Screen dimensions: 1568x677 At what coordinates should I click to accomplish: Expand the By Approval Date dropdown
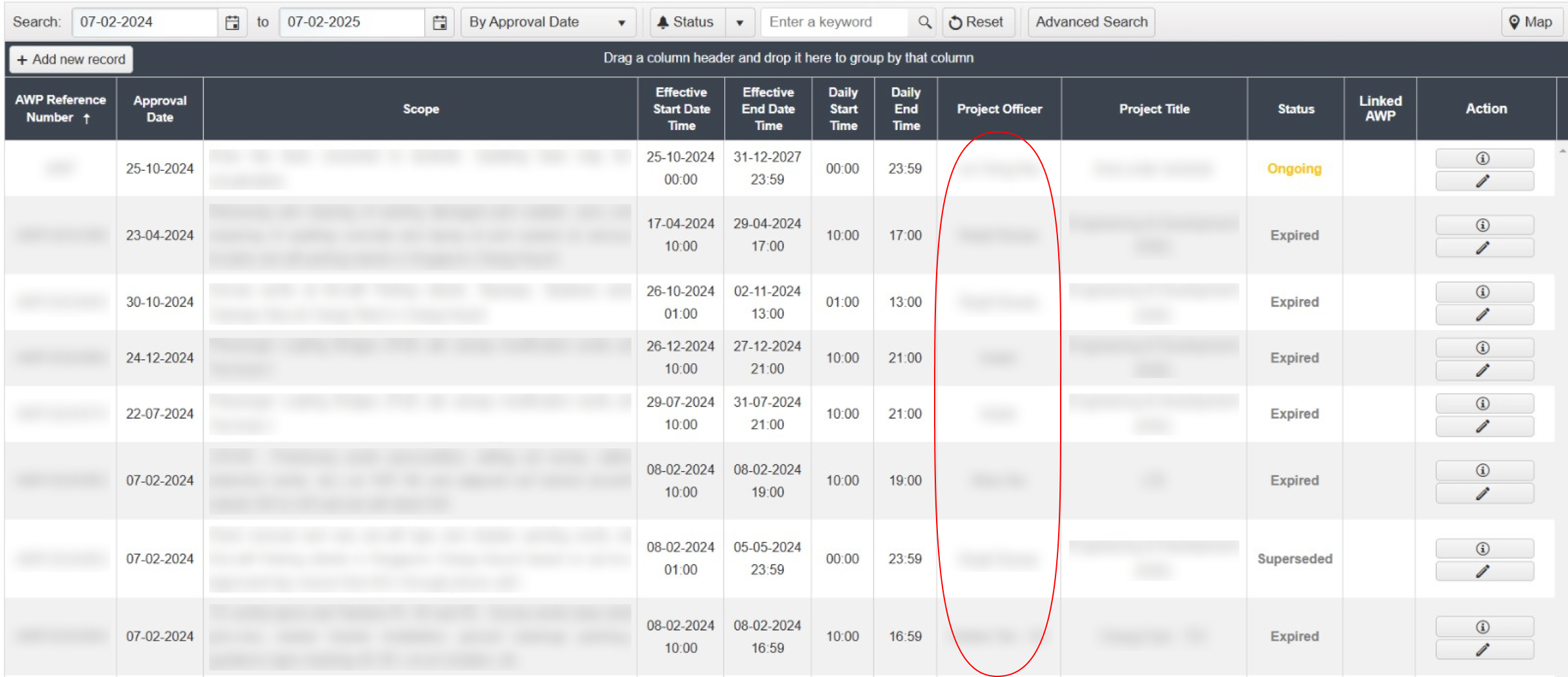pos(621,23)
